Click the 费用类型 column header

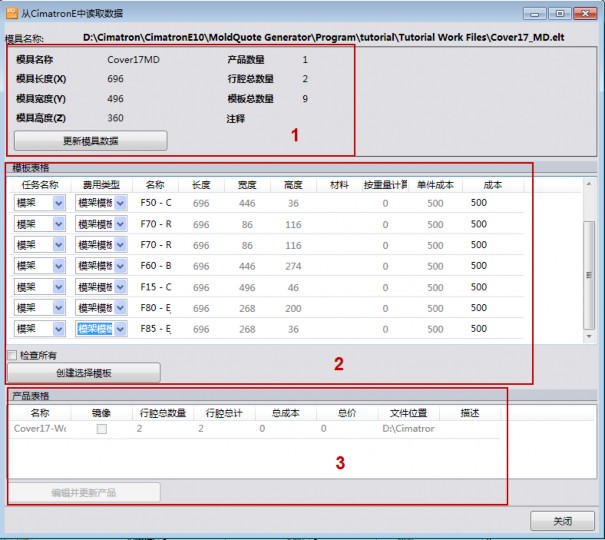(101, 185)
